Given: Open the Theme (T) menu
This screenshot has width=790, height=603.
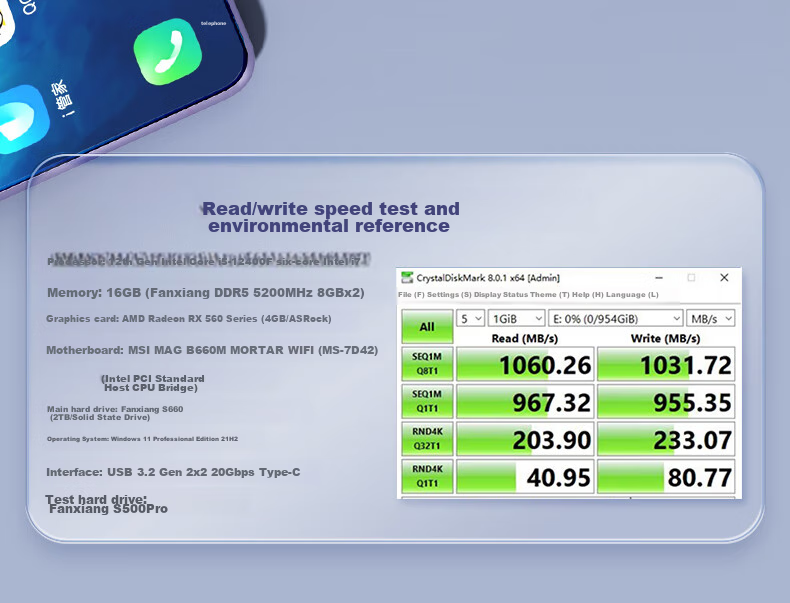Looking at the screenshot, I should click(x=549, y=295).
